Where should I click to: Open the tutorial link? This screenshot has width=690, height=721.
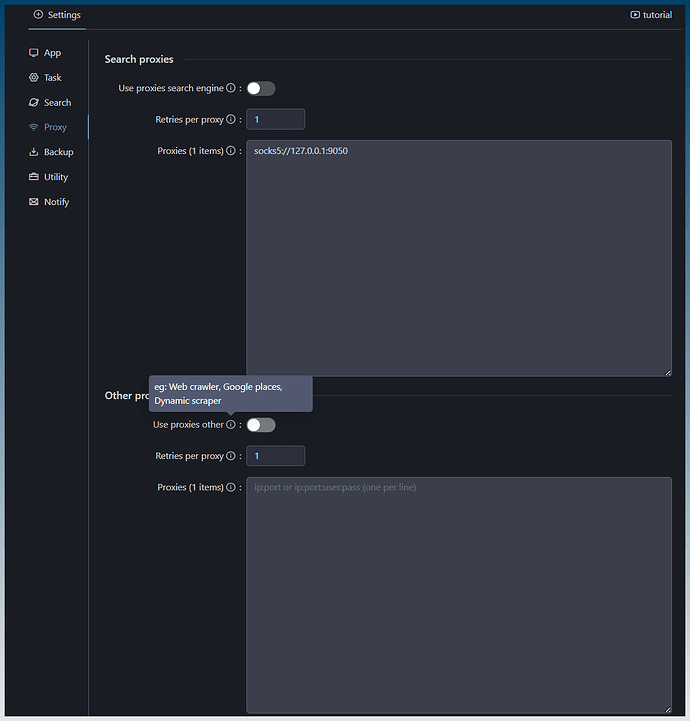click(x=651, y=15)
